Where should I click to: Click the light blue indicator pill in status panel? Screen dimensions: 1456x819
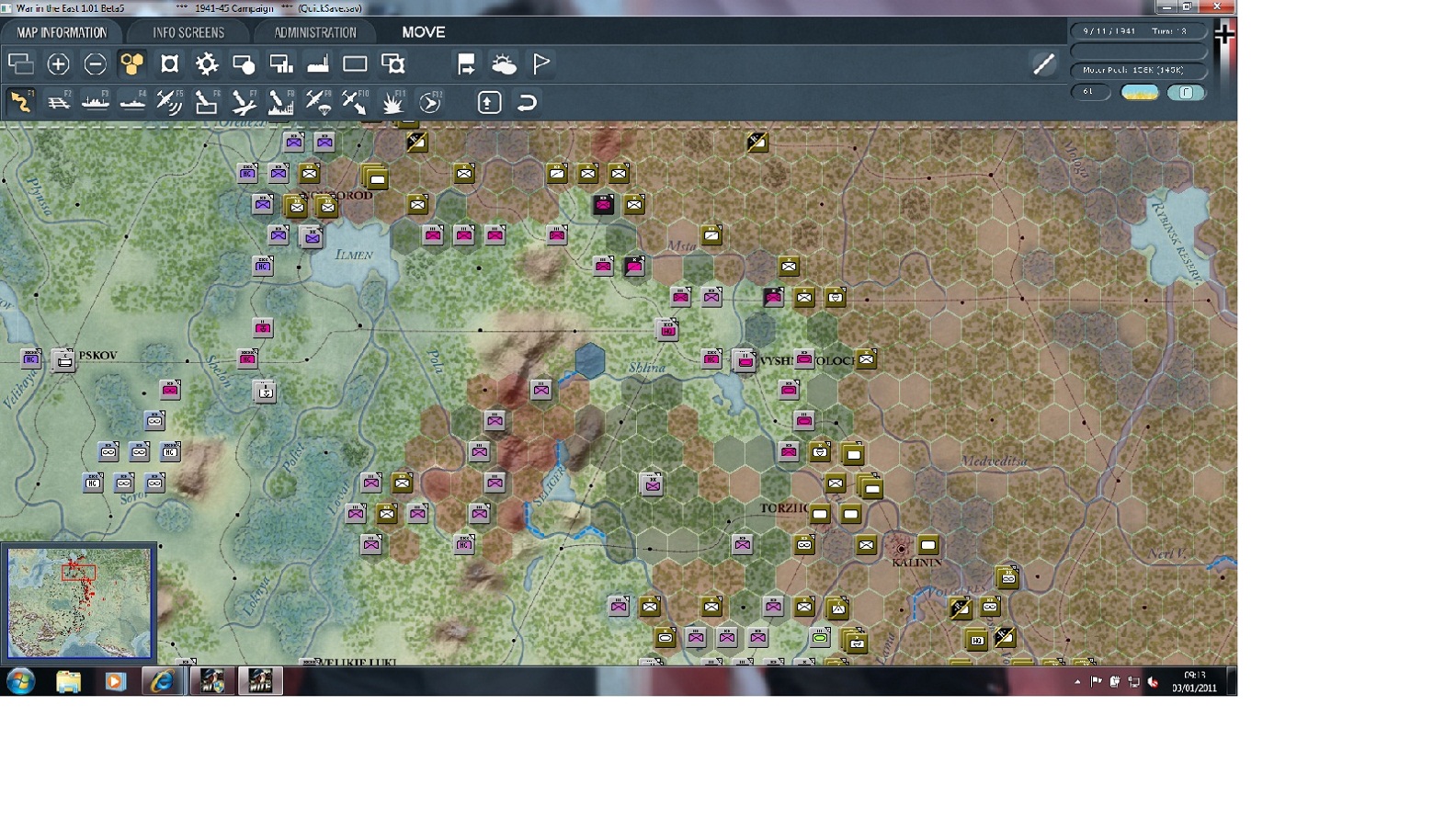[x=1186, y=92]
